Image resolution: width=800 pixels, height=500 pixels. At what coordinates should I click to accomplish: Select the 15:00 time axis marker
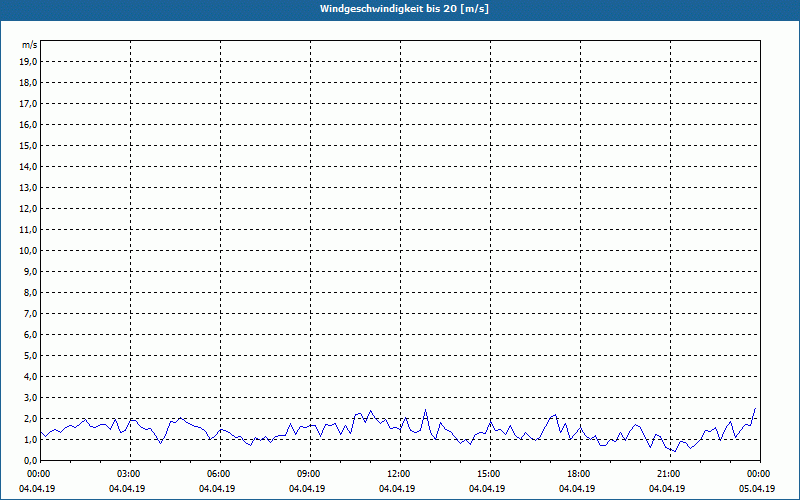click(490, 474)
